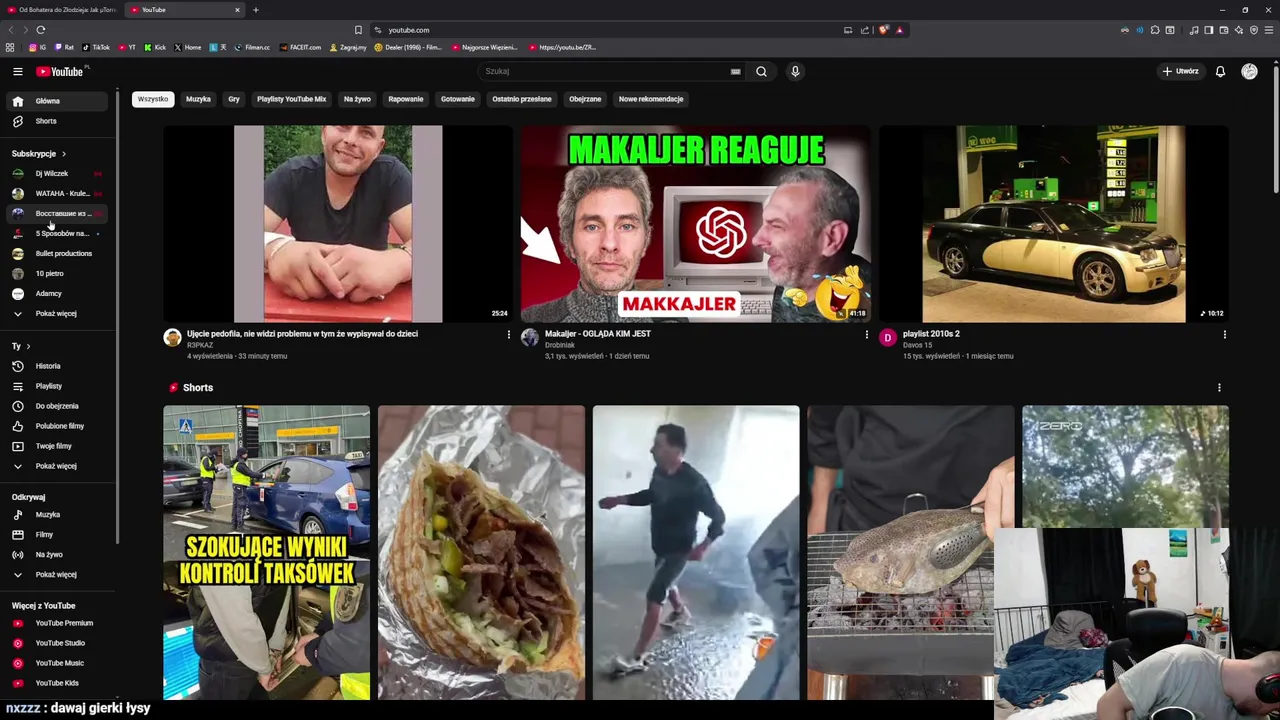Screen dimensions: 1280x720
Task: Click the Brave shields lion icon
Action: coord(883,30)
